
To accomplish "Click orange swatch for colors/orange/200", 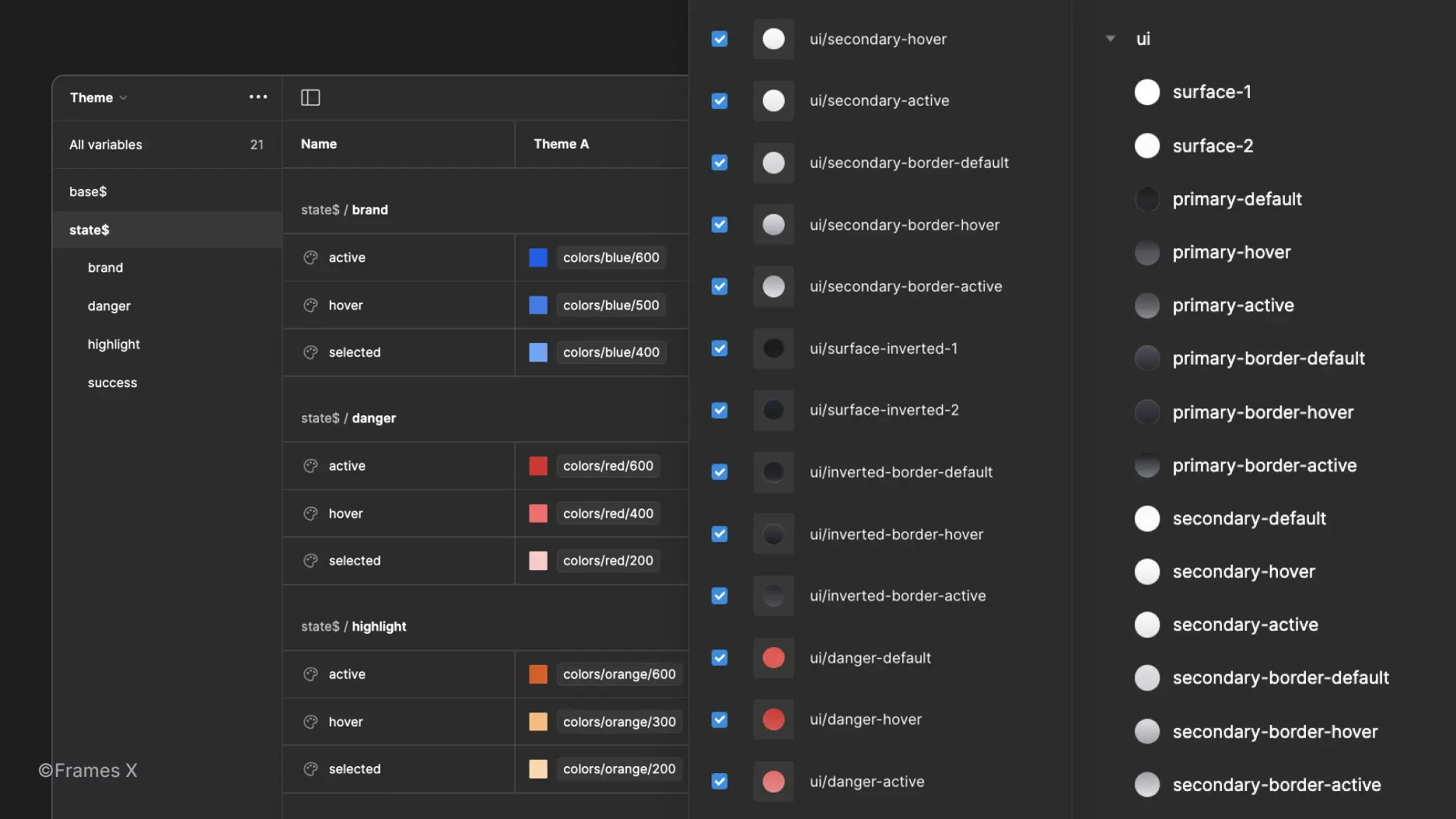I will click(538, 769).
